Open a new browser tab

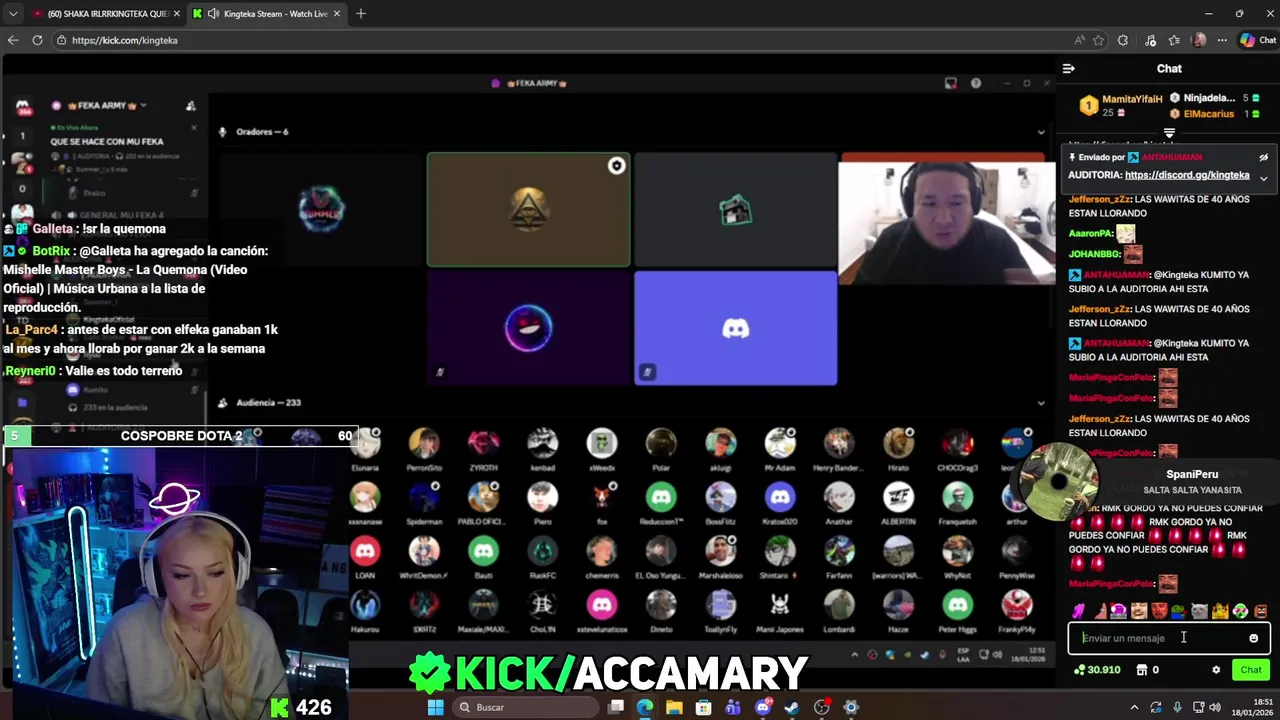[361, 14]
